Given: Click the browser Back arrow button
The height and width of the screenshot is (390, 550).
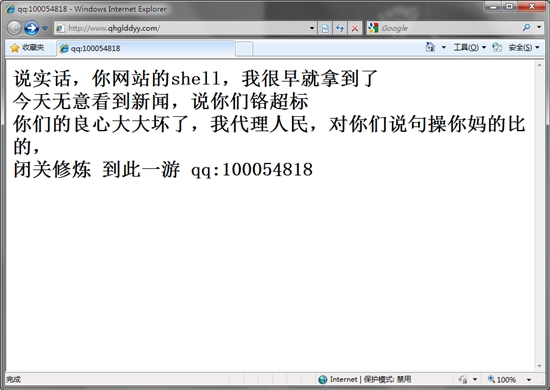Looking at the screenshot, I should tap(14, 28).
